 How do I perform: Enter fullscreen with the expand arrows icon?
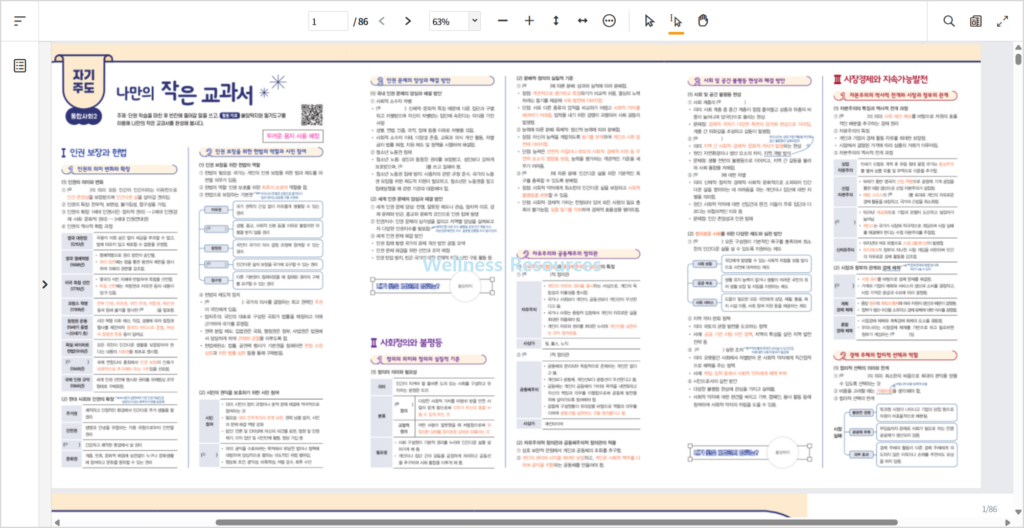click(1002, 21)
